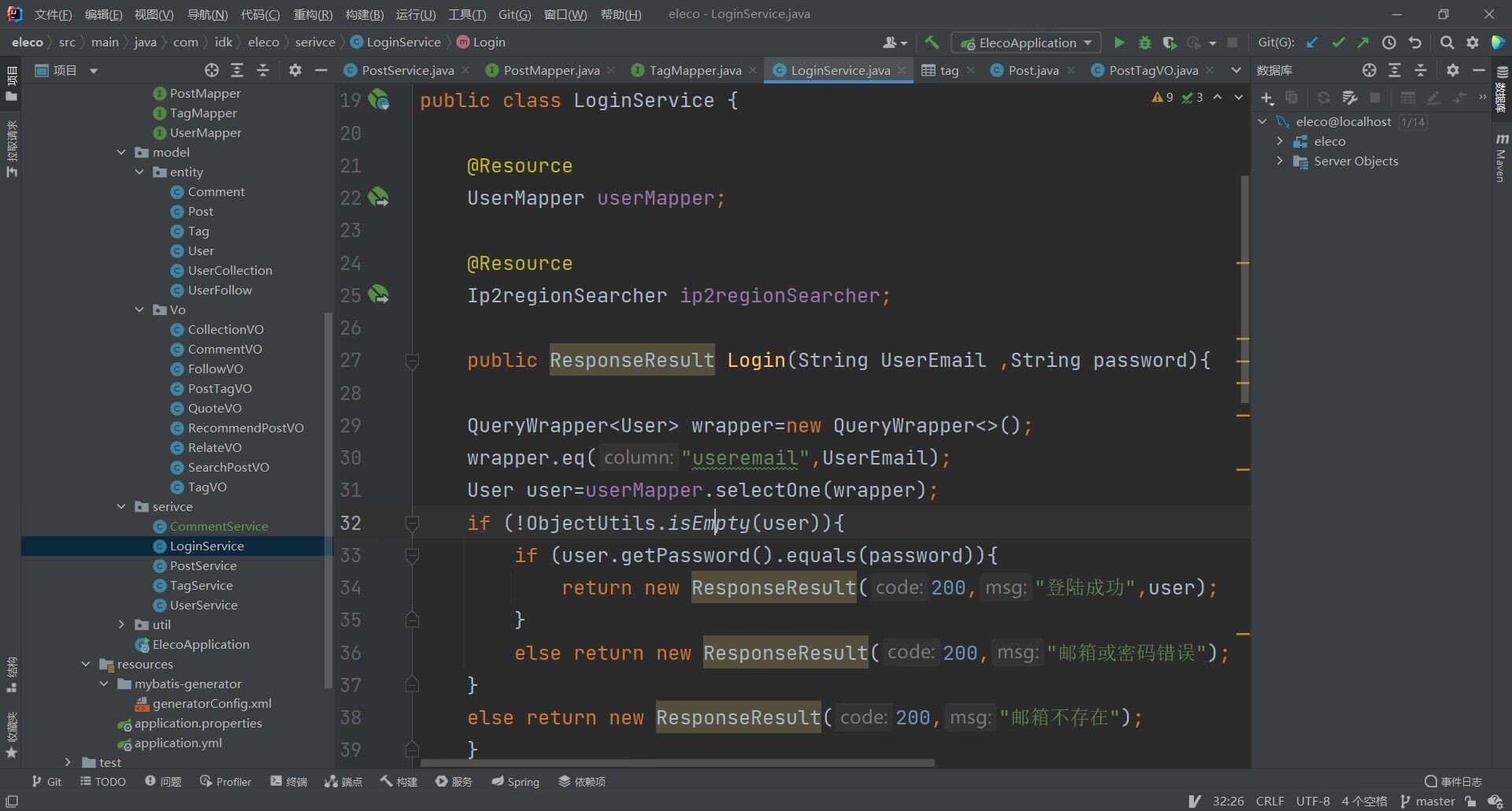Click LoginService breadcrumb in navigation bar
1512x811 pixels.
pyautogui.click(x=396, y=42)
